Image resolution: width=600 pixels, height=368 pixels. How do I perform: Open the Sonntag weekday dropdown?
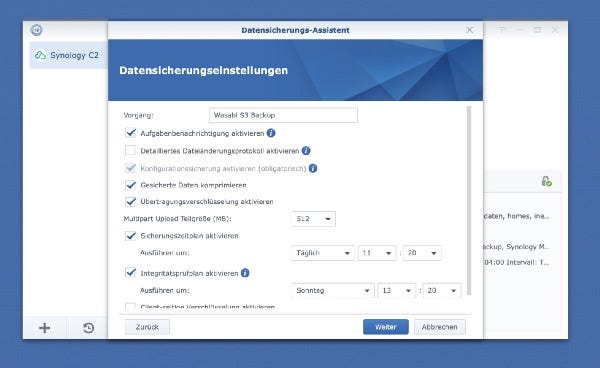tap(333, 291)
